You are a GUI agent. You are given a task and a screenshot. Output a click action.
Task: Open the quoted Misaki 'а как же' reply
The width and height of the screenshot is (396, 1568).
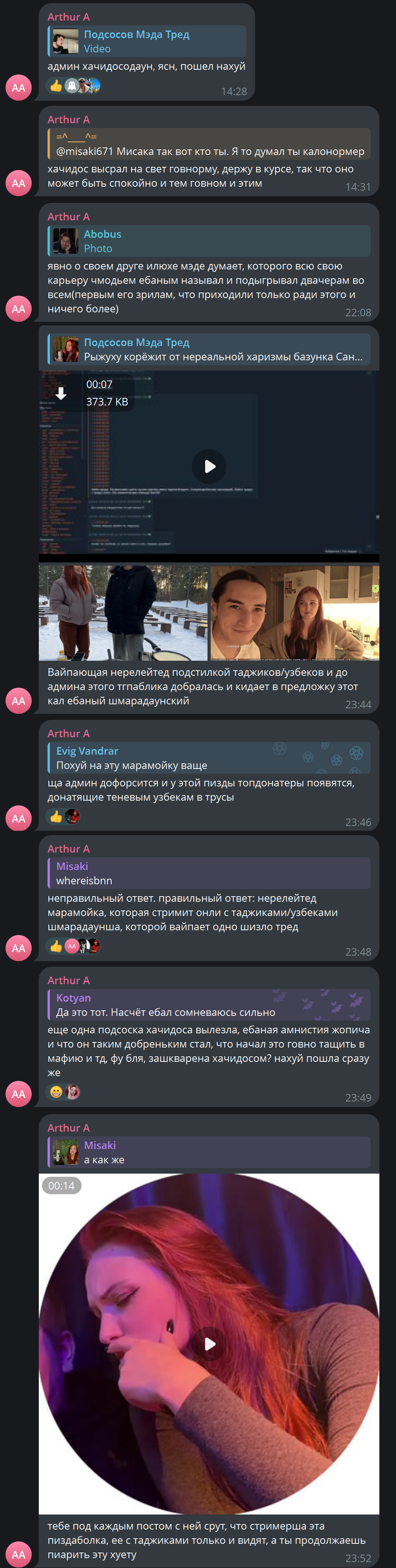(209, 1152)
